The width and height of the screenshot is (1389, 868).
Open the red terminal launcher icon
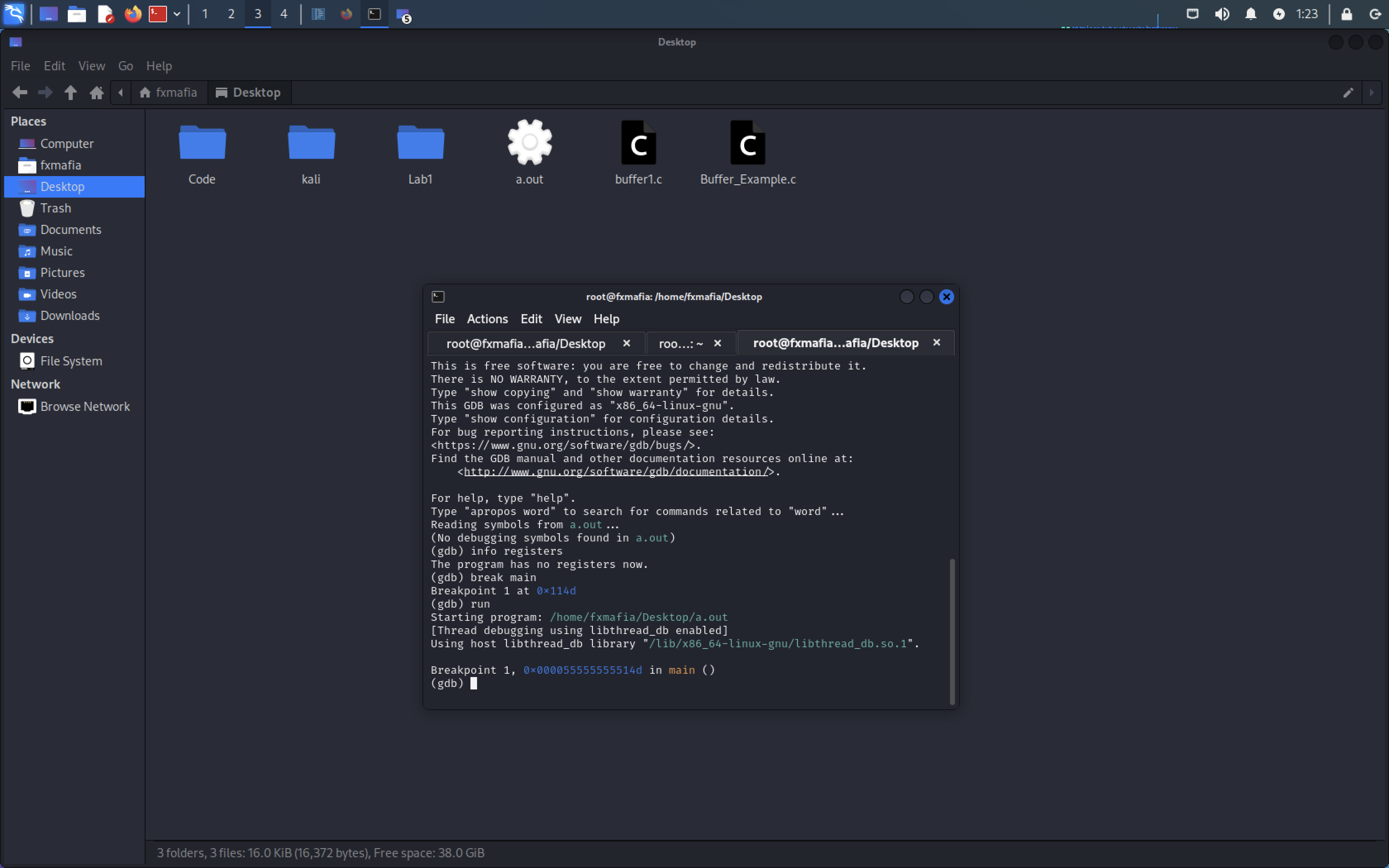tap(157, 14)
